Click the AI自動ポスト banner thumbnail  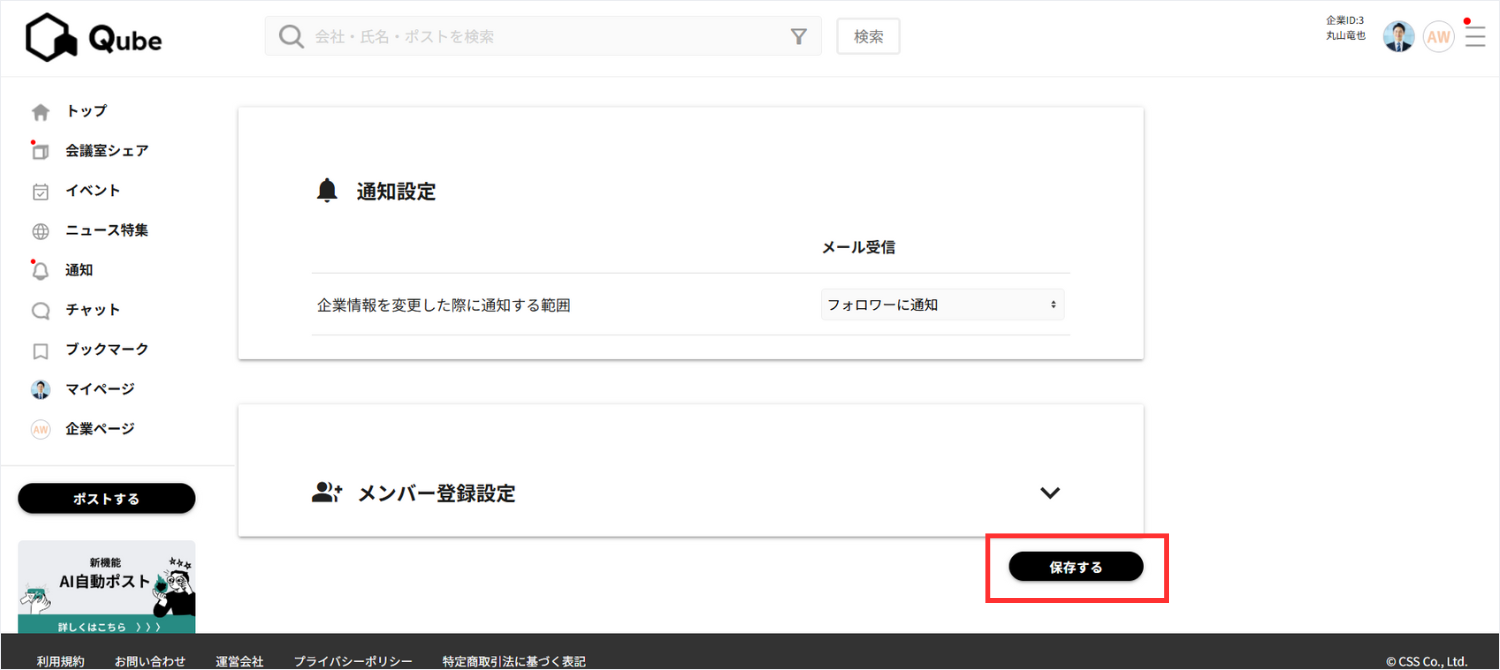[106, 585]
